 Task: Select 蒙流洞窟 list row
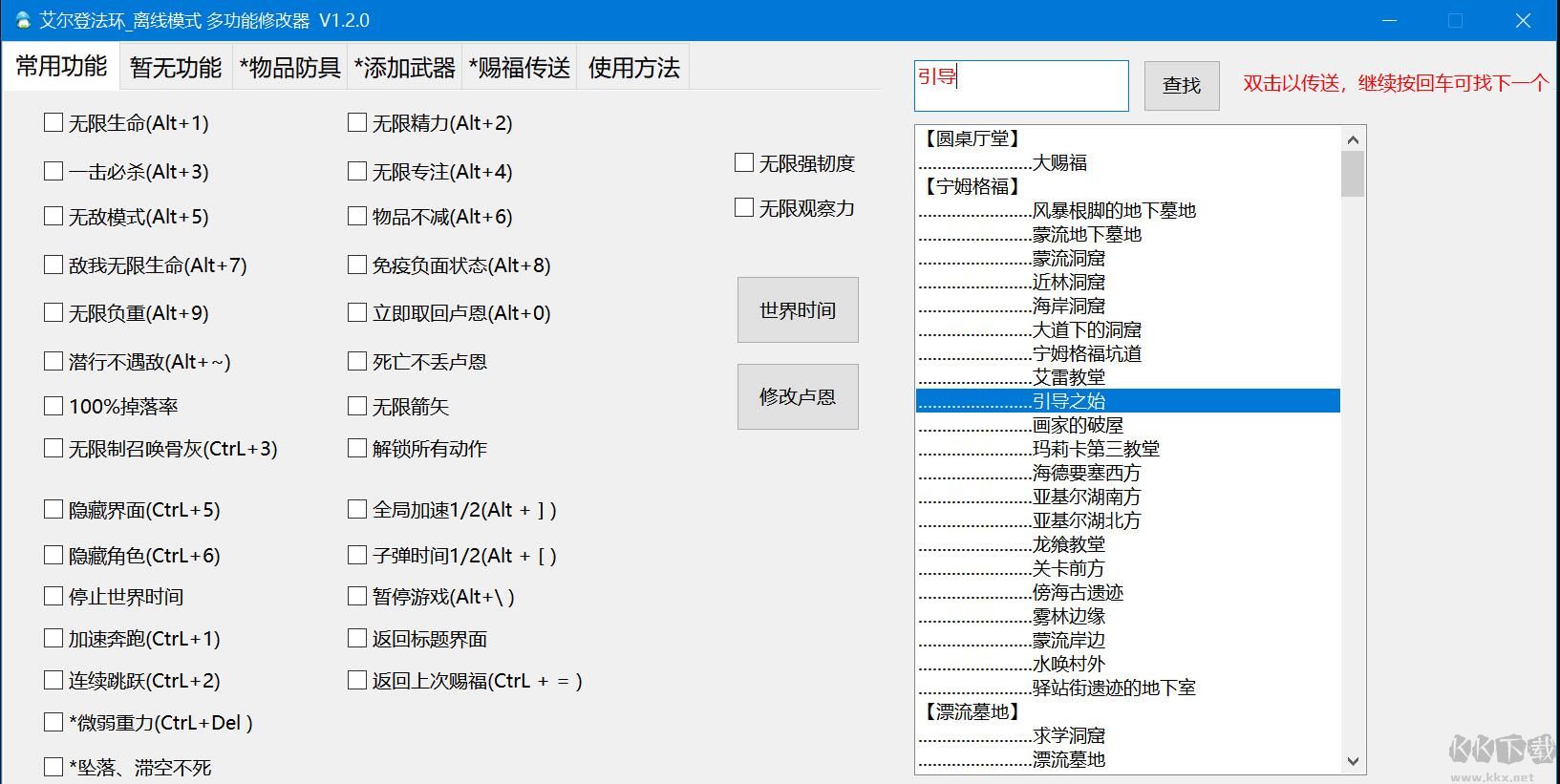click(x=1128, y=258)
